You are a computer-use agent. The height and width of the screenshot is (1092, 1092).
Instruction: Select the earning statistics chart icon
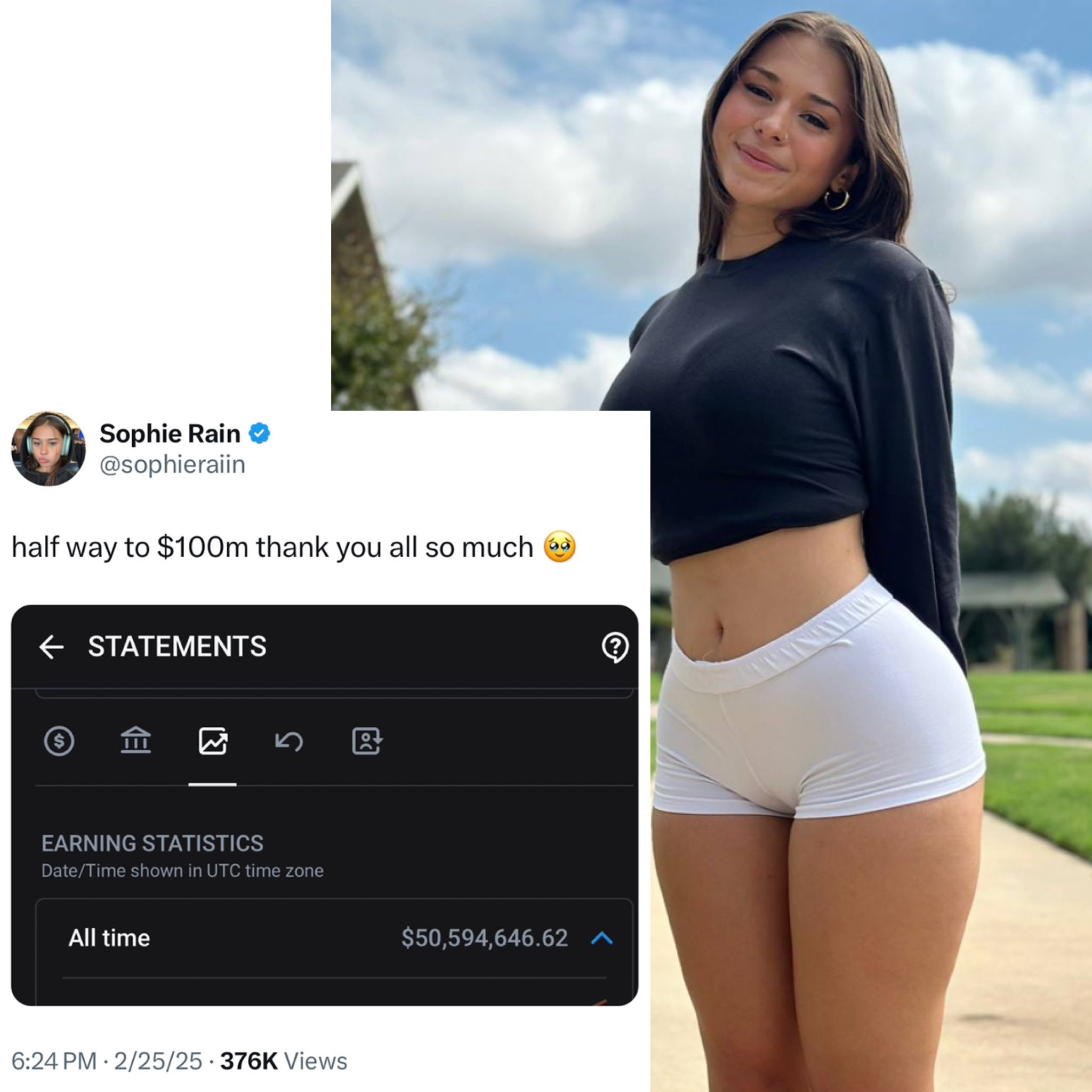[x=213, y=741]
